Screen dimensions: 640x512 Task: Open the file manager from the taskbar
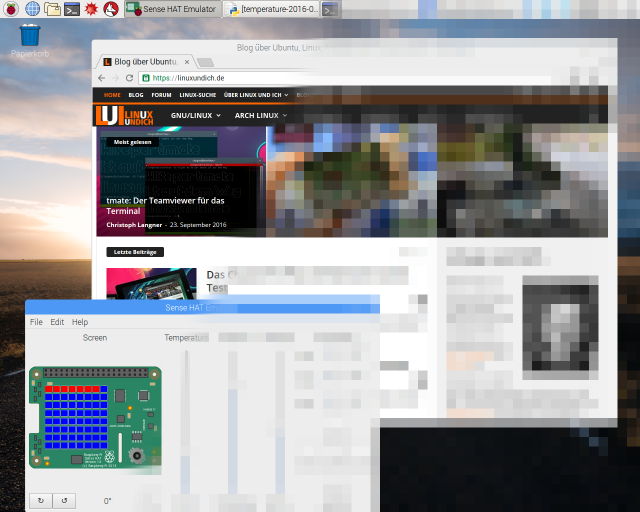pyautogui.click(x=52, y=9)
